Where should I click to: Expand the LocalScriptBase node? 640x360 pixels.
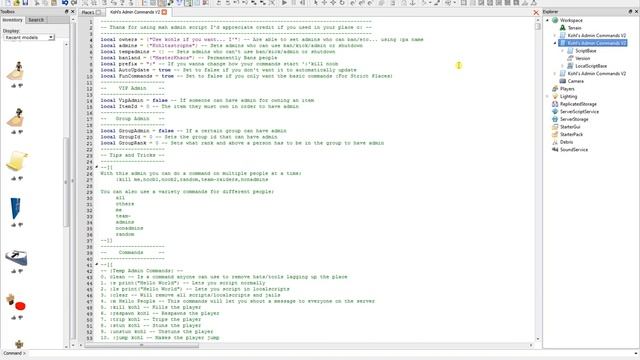pos(562,66)
